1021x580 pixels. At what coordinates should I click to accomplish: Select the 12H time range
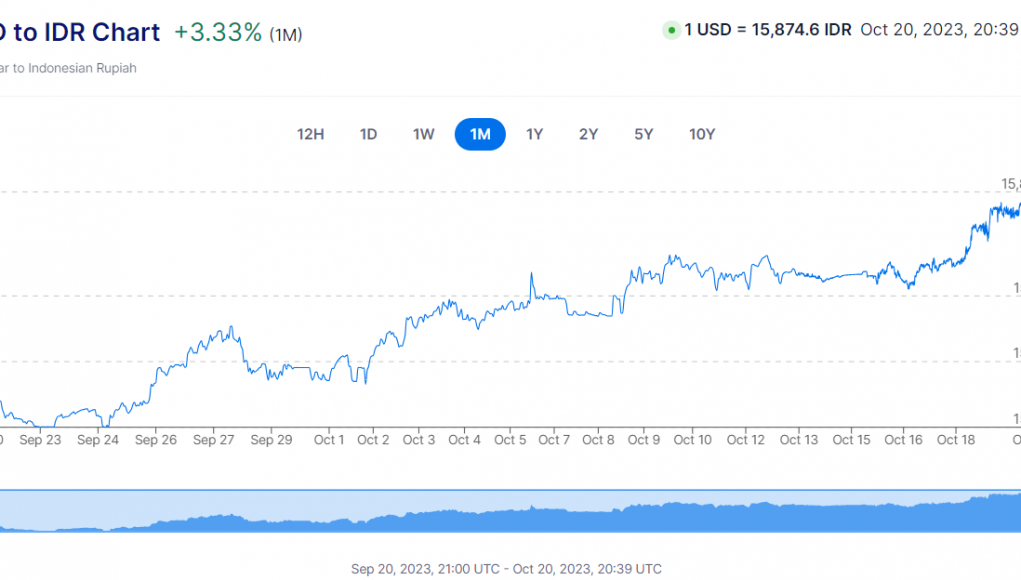click(311, 134)
